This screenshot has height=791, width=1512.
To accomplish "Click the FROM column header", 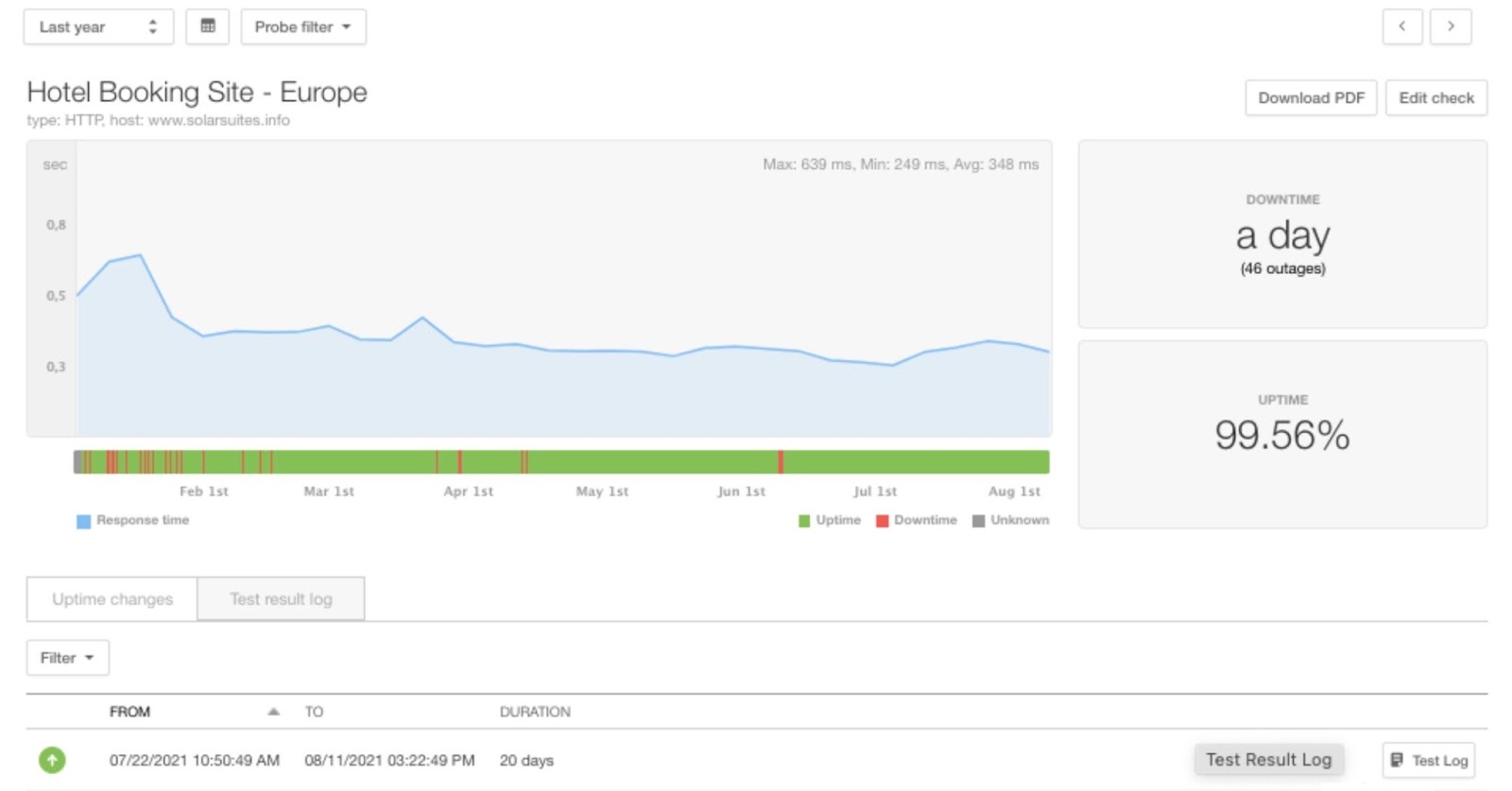I will point(129,712).
